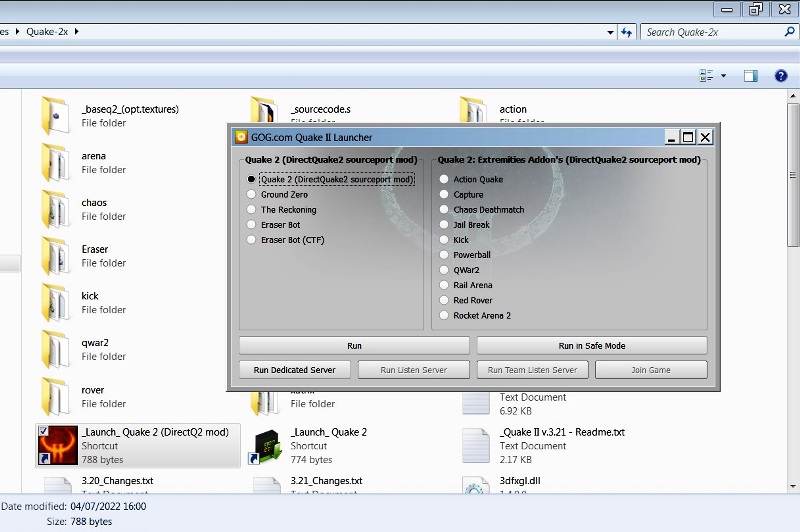
Task: Click 'Size: 788 bytes' in details pane
Action: pos(79,522)
